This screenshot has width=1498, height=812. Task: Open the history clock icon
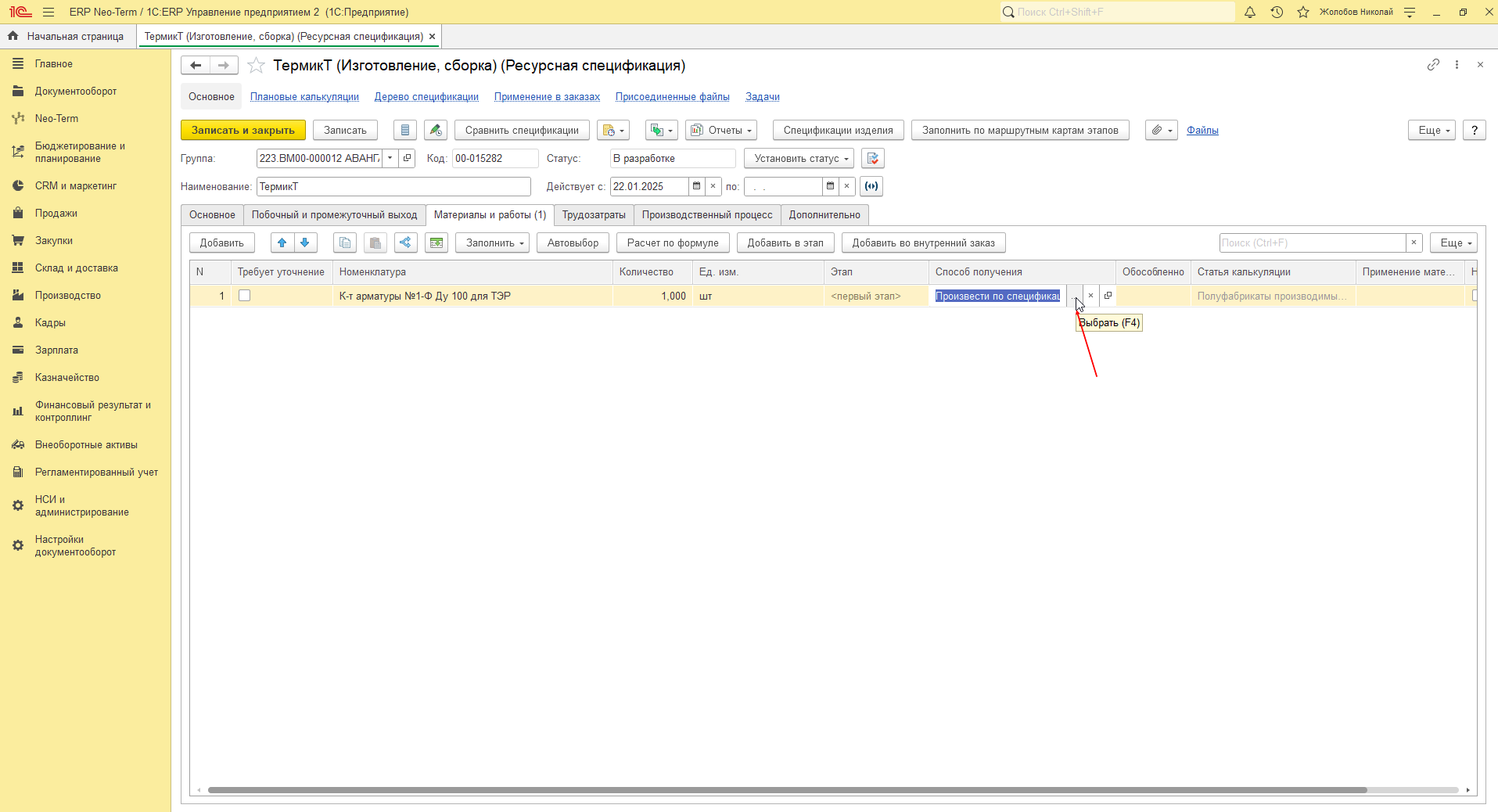tap(1277, 12)
